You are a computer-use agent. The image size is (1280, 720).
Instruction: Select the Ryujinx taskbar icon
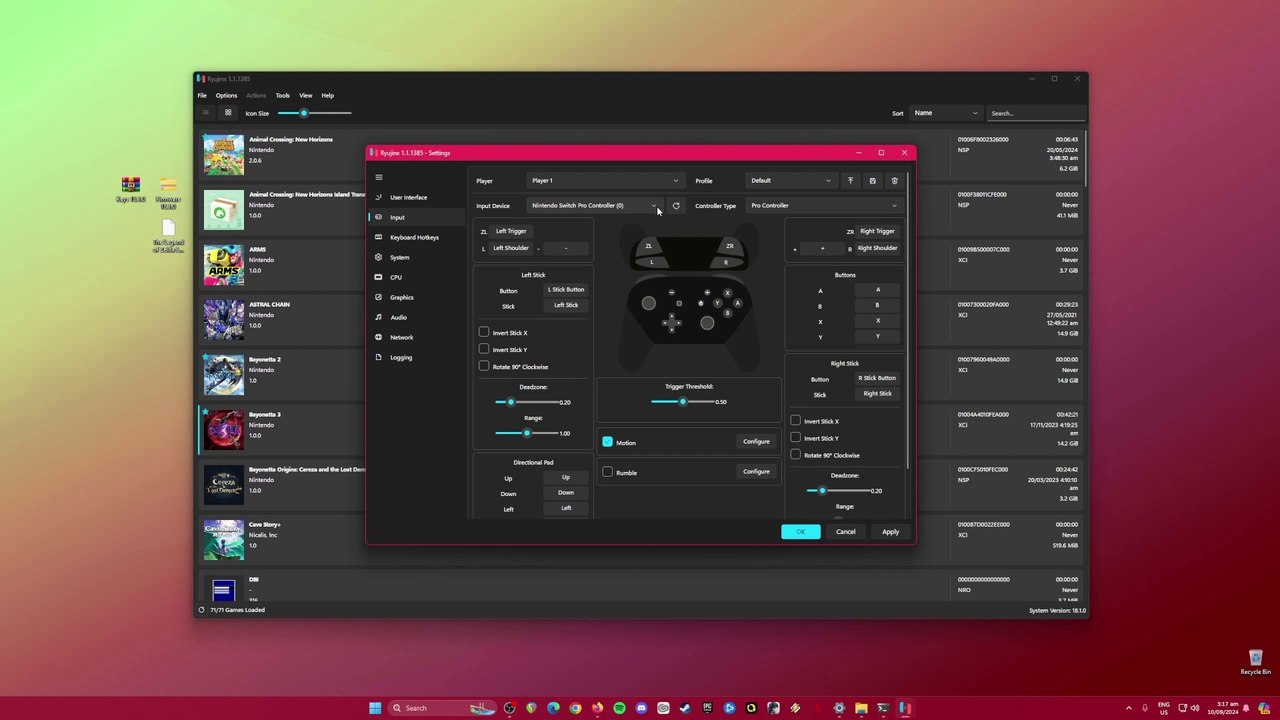[x=905, y=708]
